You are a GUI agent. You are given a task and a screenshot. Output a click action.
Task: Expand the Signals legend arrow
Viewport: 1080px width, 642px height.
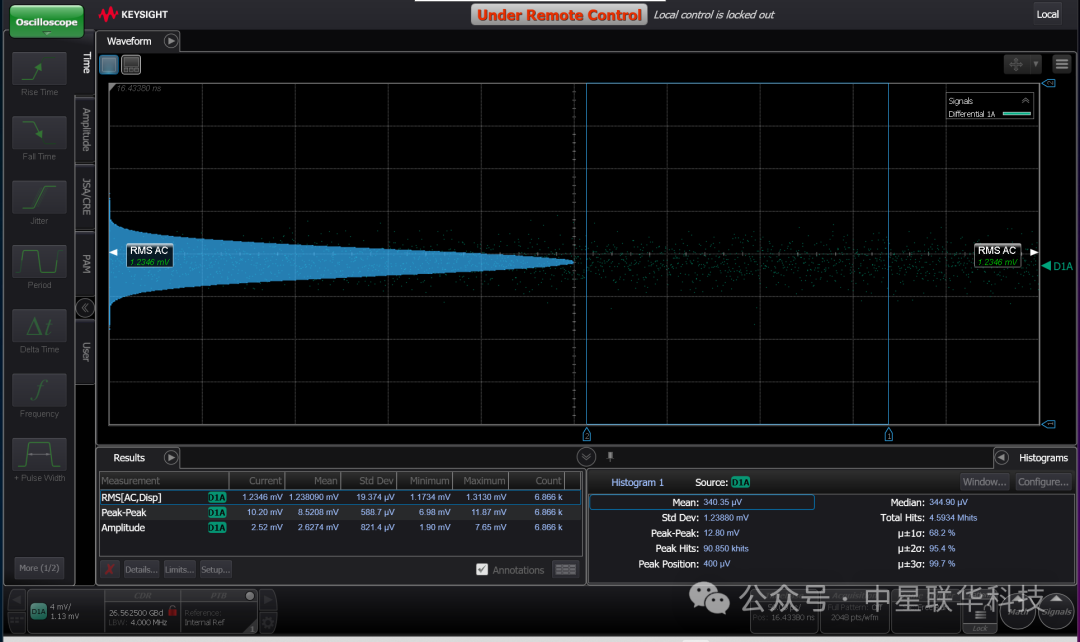1025,101
